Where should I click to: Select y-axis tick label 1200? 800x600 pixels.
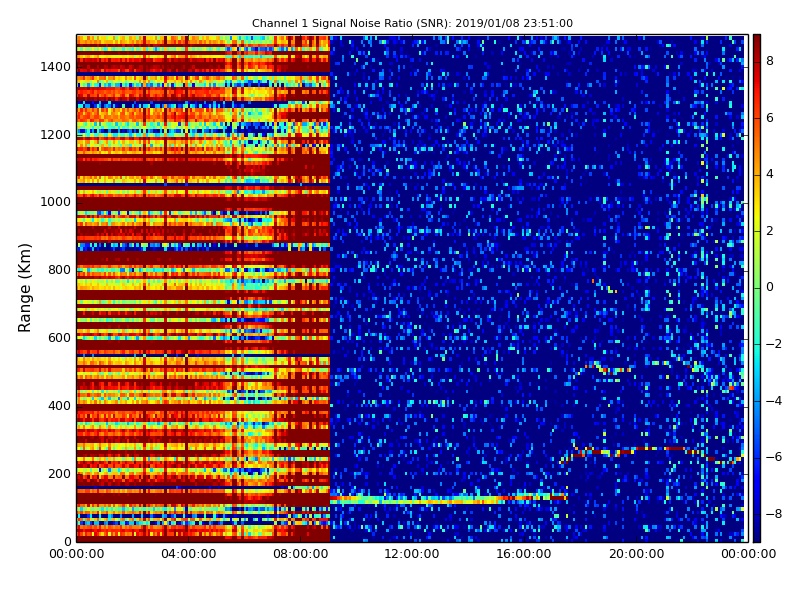(56, 135)
